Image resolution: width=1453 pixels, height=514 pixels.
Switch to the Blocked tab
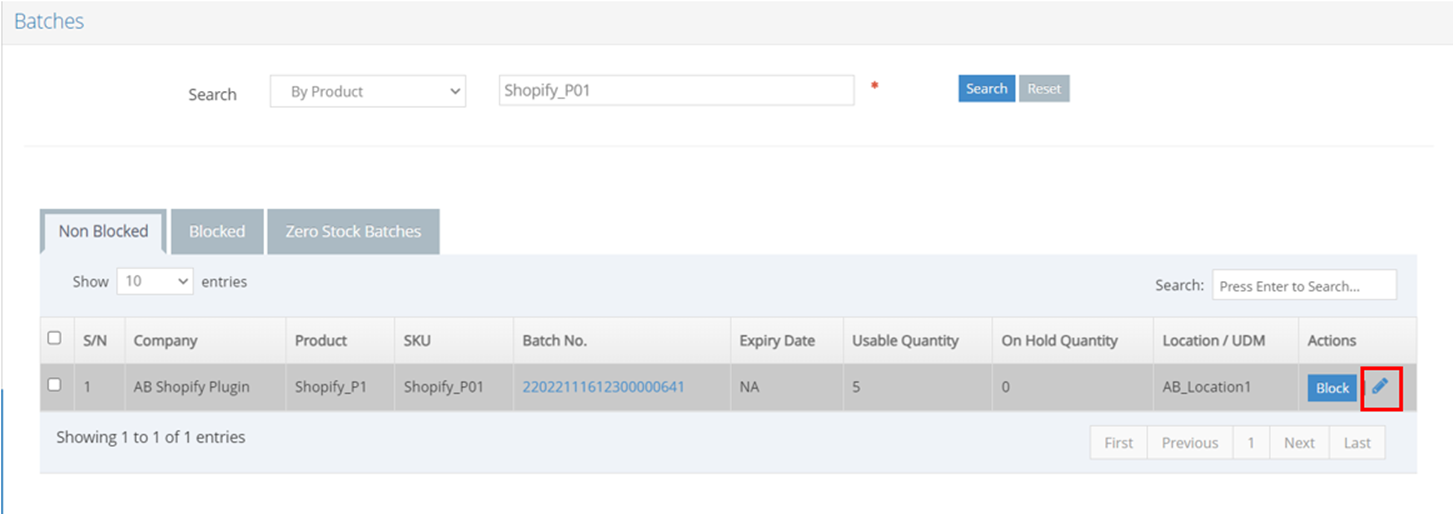217,231
